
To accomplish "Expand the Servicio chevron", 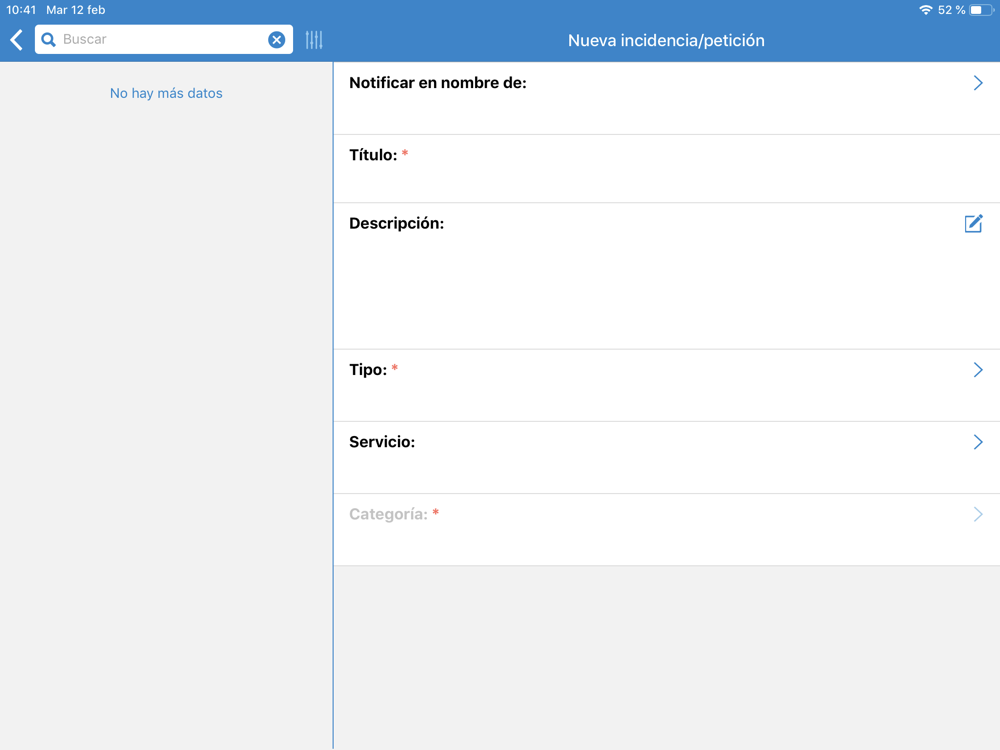I will point(978,442).
